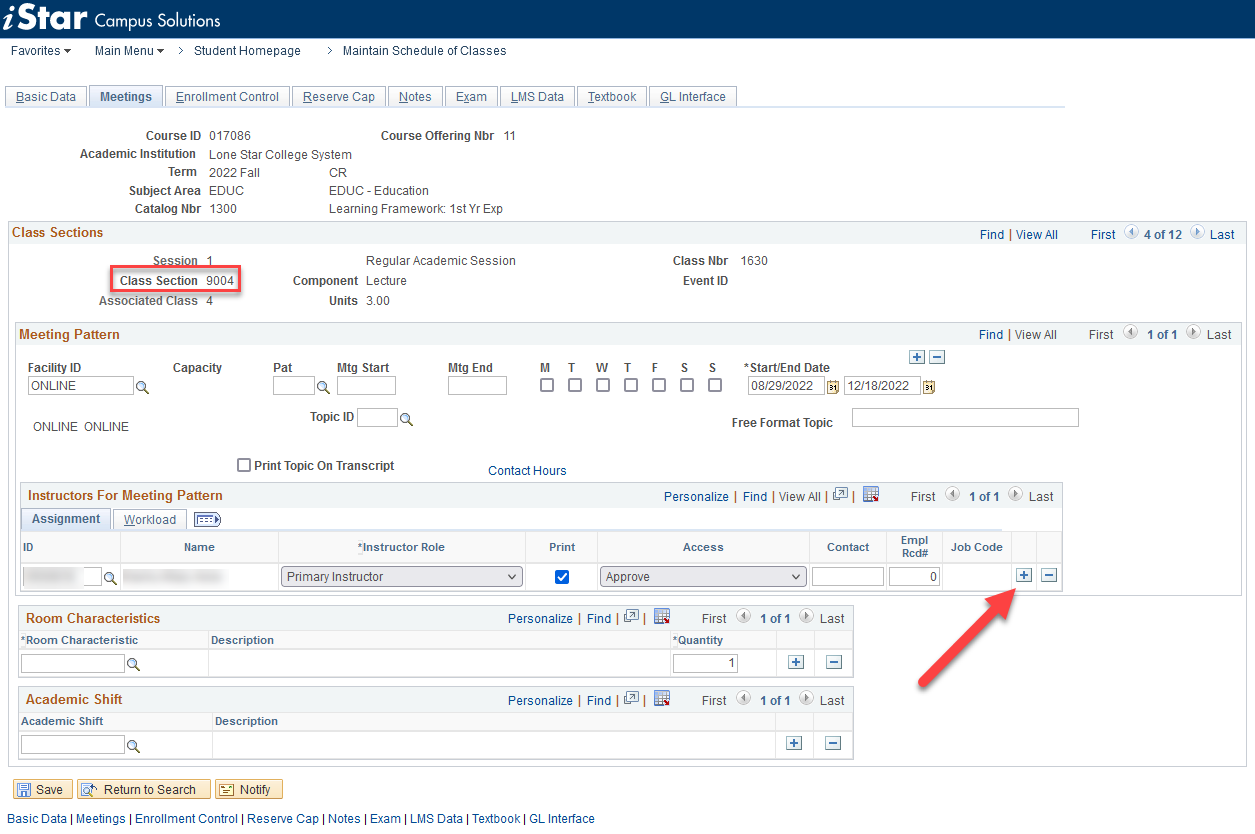Delete the instructor row
Viewport: 1255px width, 834px height.
pyautogui.click(x=1049, y=575)
